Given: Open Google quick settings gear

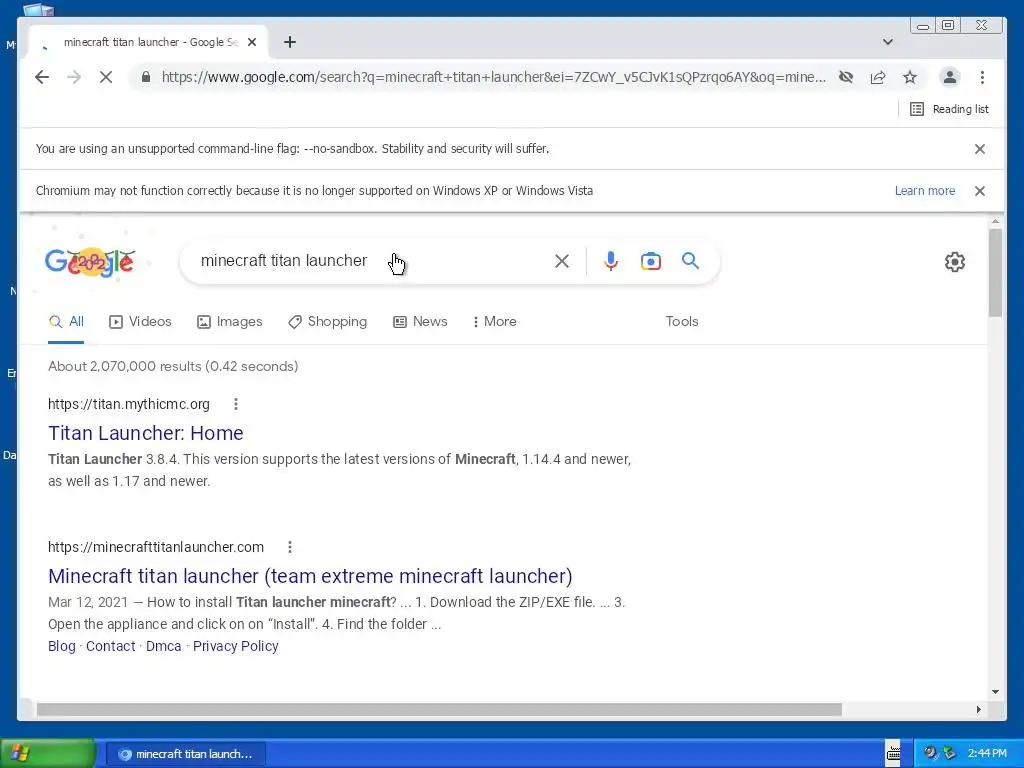Looking at the screenshot, I should [955, 262].
